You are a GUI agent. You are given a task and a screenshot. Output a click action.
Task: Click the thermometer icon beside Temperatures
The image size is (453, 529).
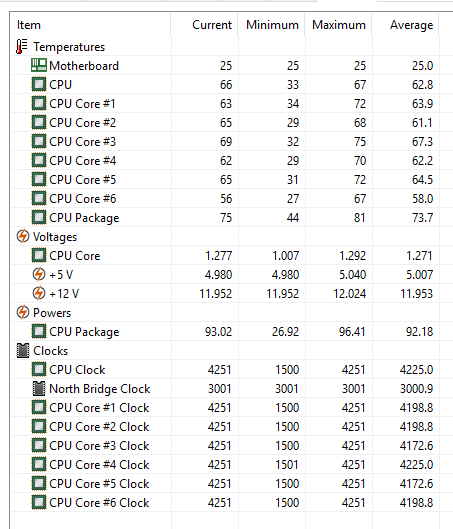coord(22,47)
